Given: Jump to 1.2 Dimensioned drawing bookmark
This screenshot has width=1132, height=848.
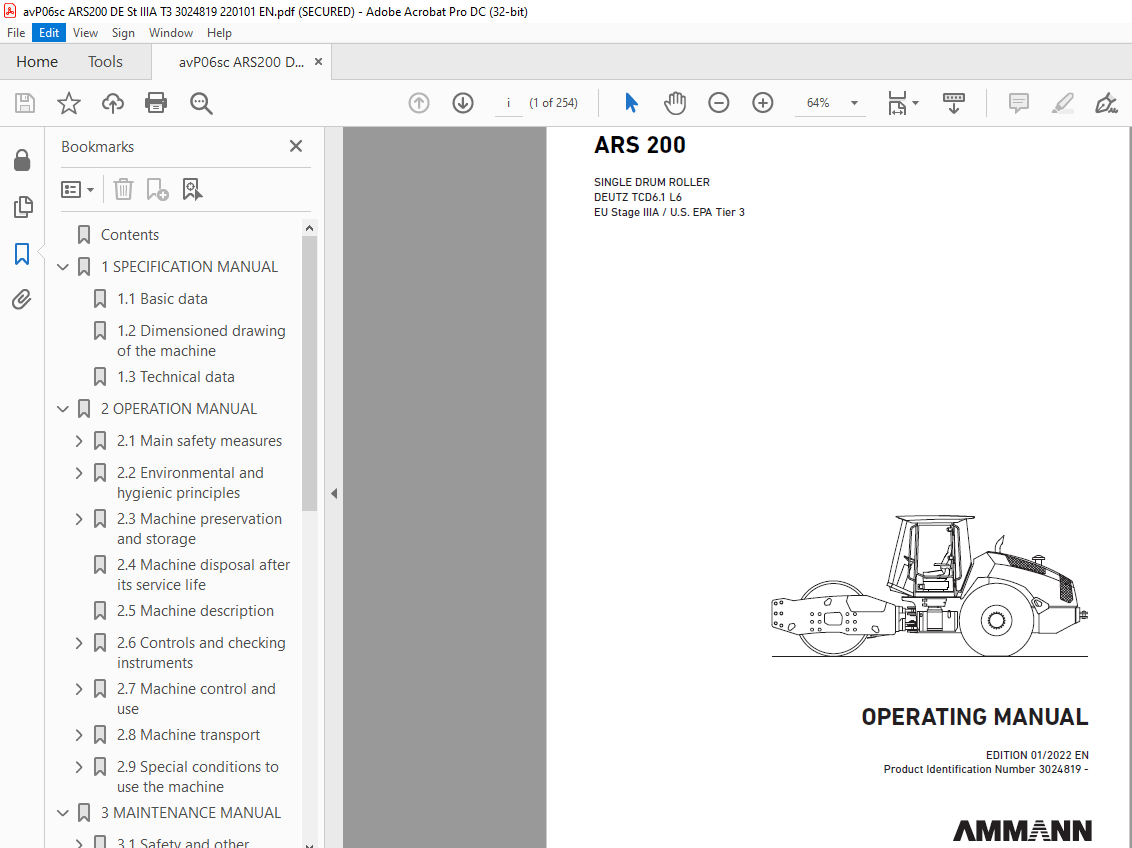Looking at the screenshot, I should point(201,341).
